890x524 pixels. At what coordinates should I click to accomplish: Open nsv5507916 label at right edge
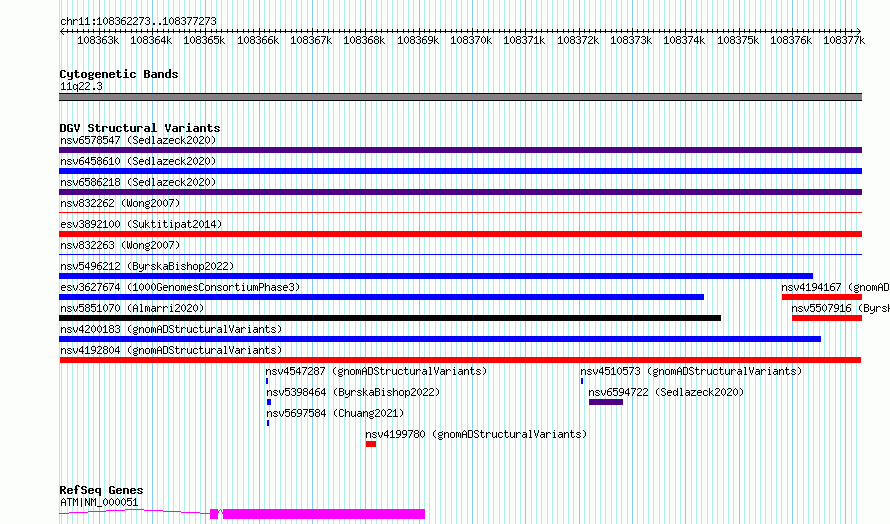[841, 308]
